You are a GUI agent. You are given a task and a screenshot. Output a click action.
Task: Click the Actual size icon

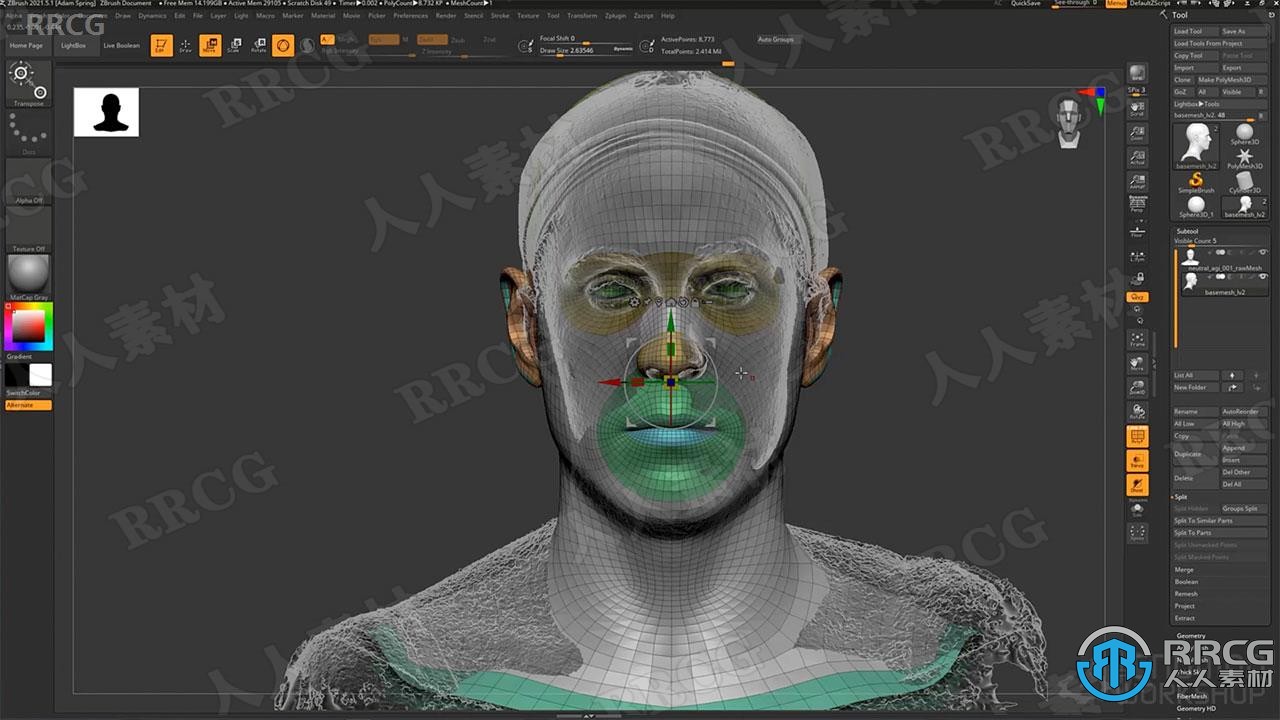[x=1137, y=158]
